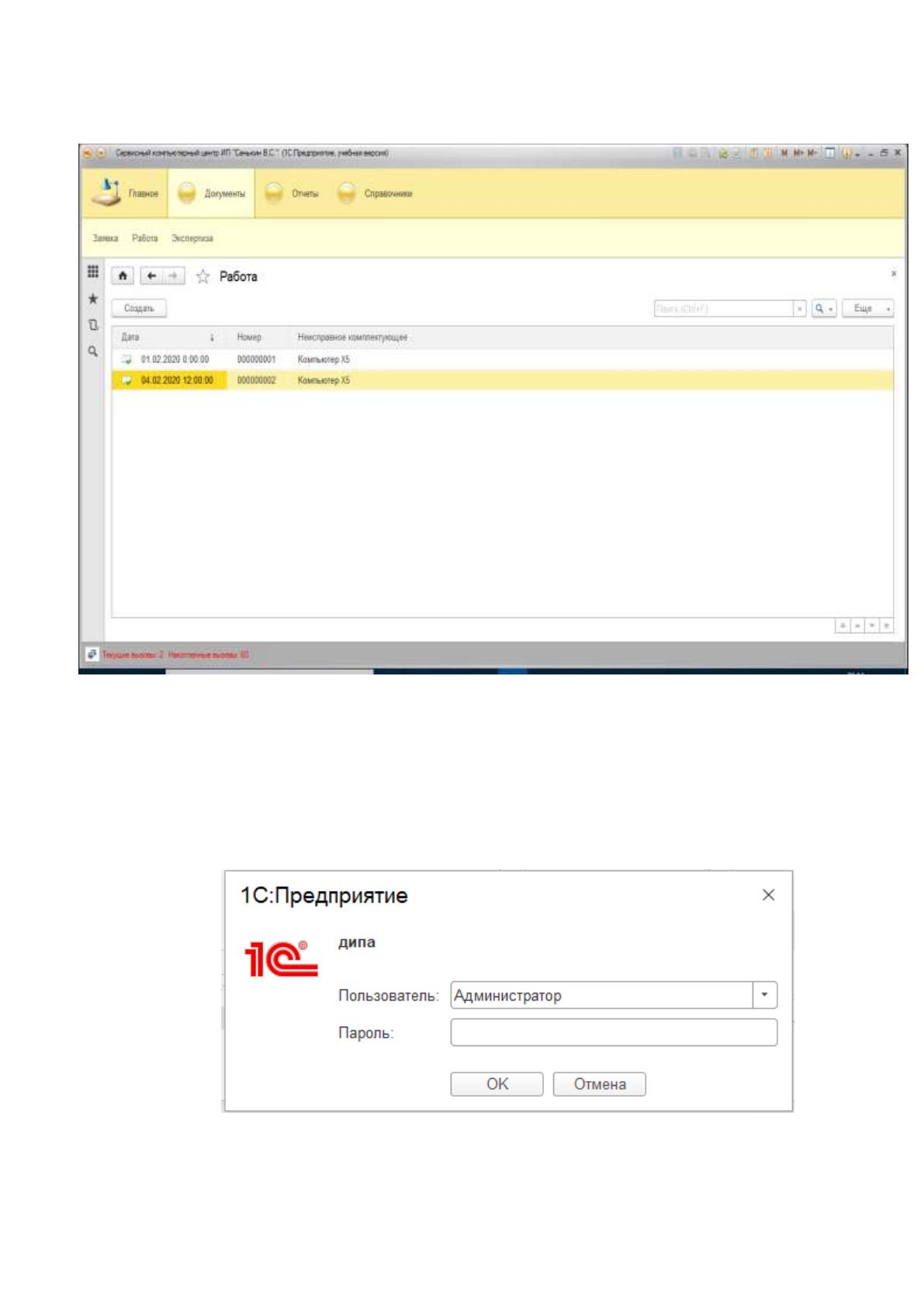
Task: Open Favorites star in the left sidebar
Action: (x=92, y=299)
